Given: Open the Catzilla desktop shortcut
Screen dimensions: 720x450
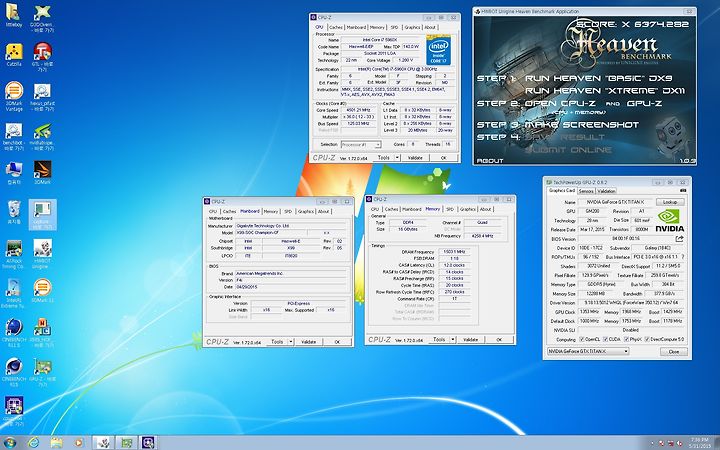Looking at the screenshot, I should (x=14, y=55).
